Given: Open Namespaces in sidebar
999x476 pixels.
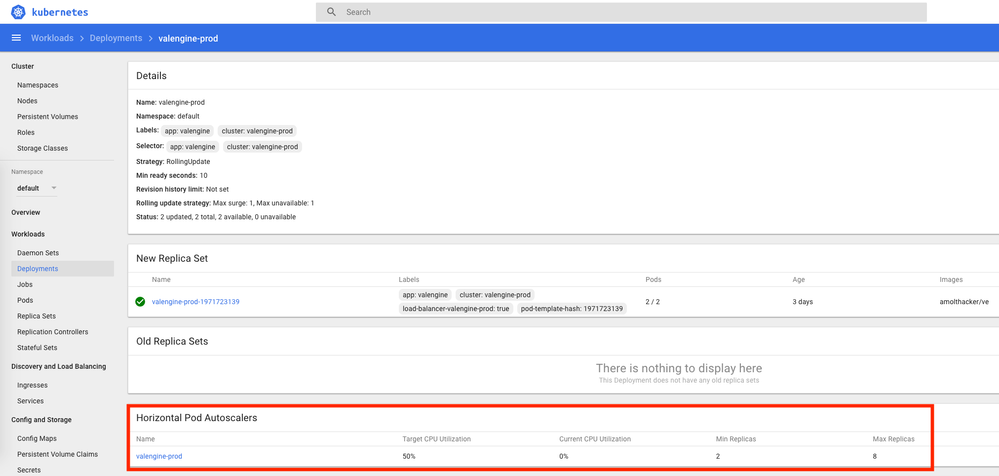Looking at the screenshot, I should point(38,85).
